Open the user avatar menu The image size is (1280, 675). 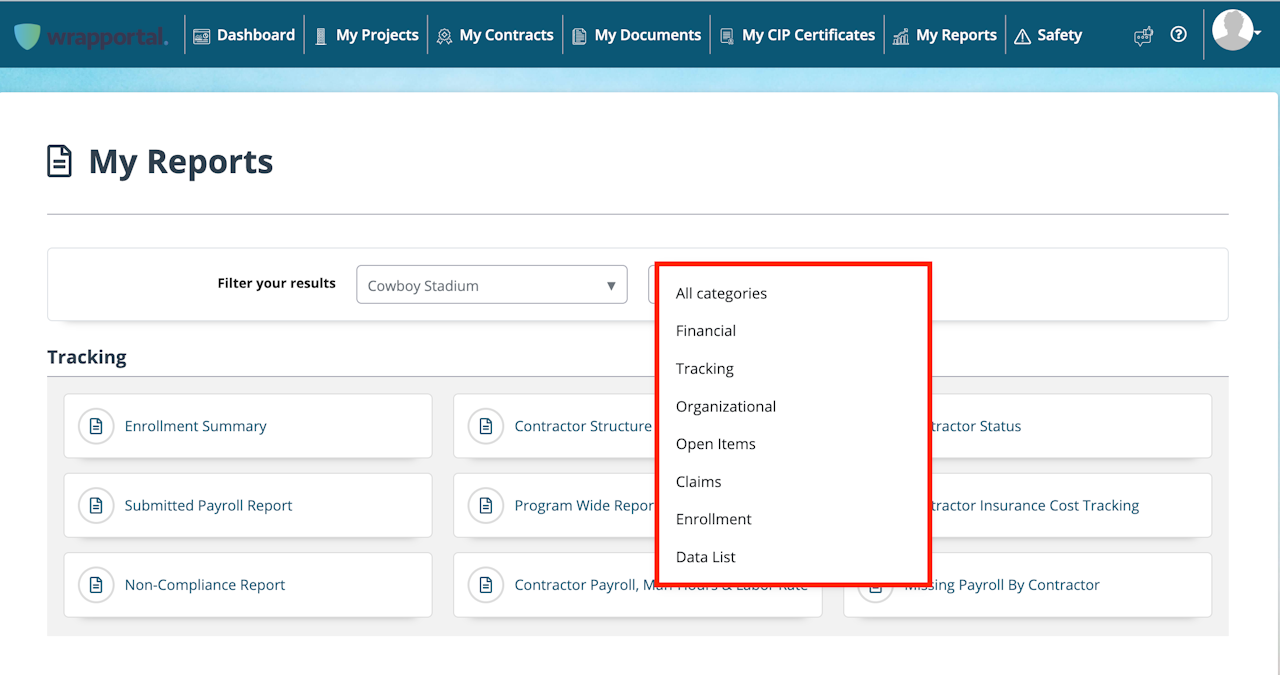click(x=1233, y=30)
